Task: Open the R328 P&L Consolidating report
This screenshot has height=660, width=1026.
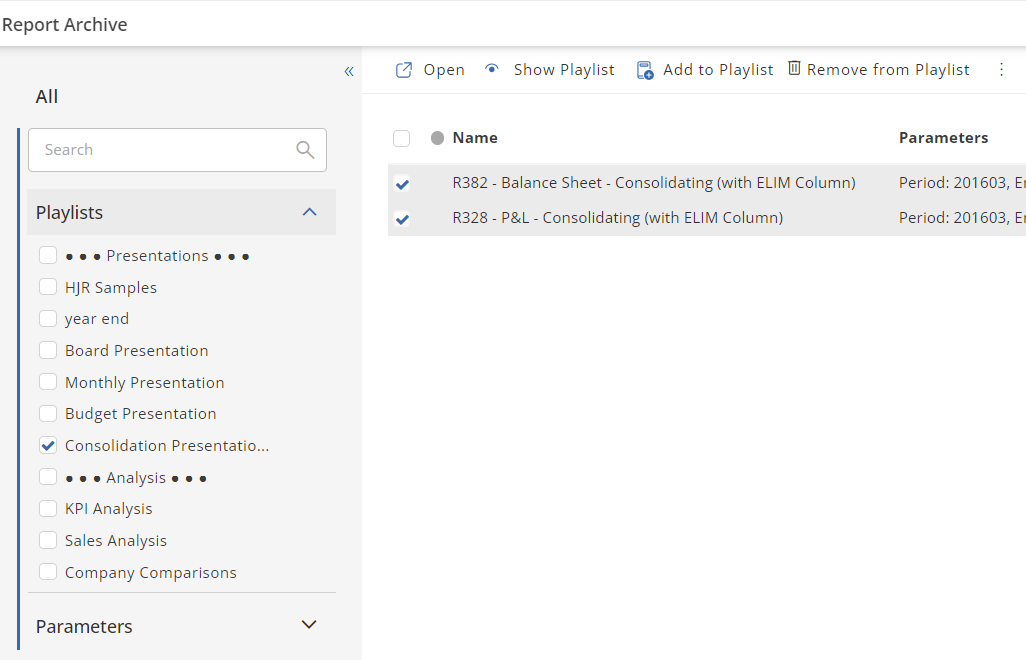Action: point(617,218)
